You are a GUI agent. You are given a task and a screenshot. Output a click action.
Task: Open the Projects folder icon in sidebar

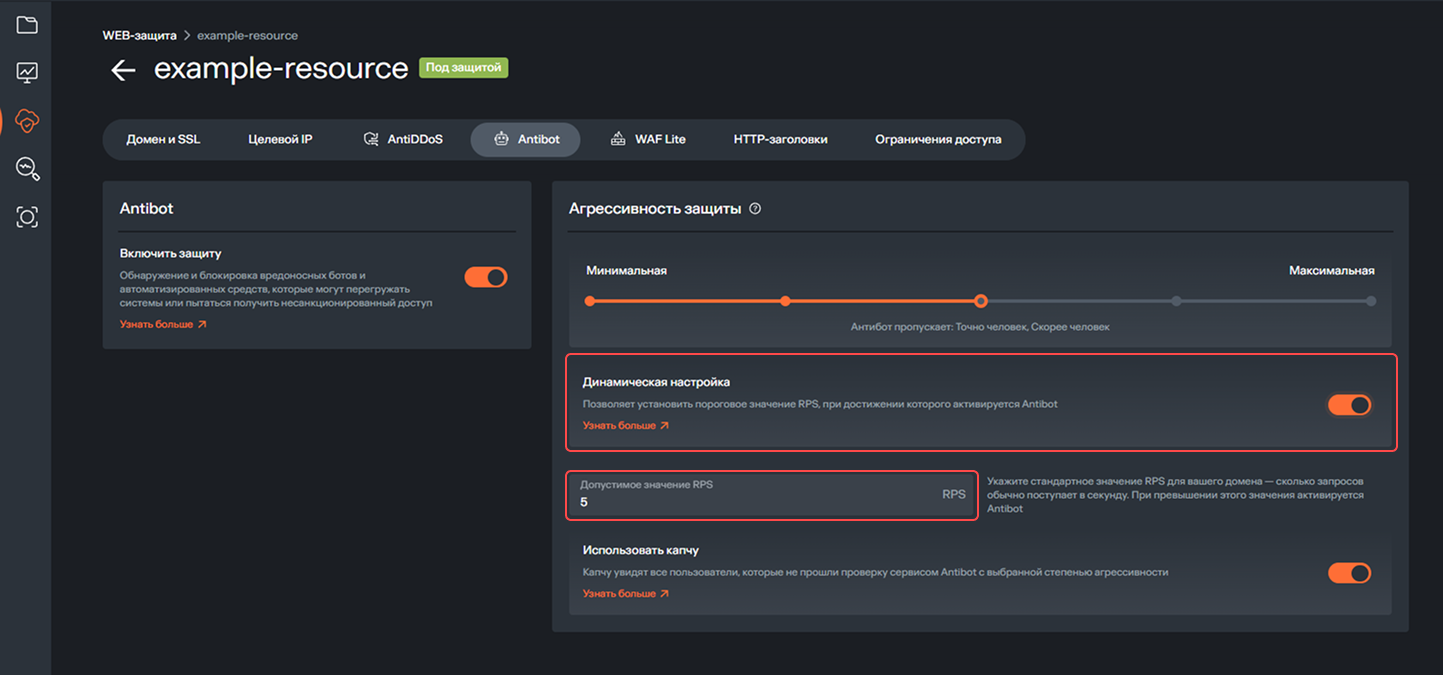point(26,24)
